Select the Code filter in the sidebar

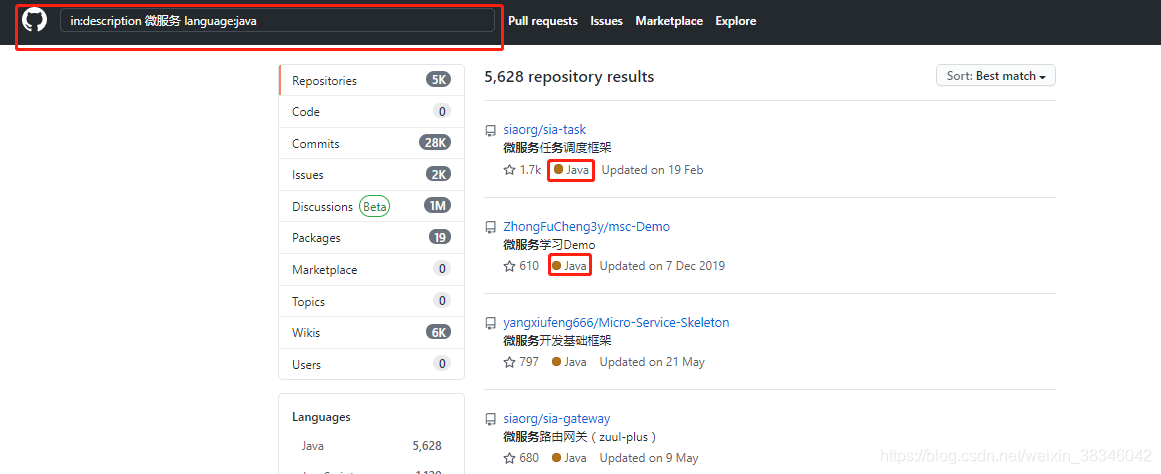coord(372,112)
